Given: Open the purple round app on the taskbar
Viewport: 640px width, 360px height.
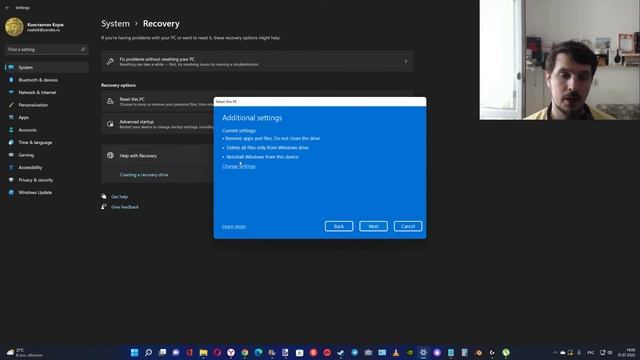Looking at the screenshot, I should coord(437,352).
